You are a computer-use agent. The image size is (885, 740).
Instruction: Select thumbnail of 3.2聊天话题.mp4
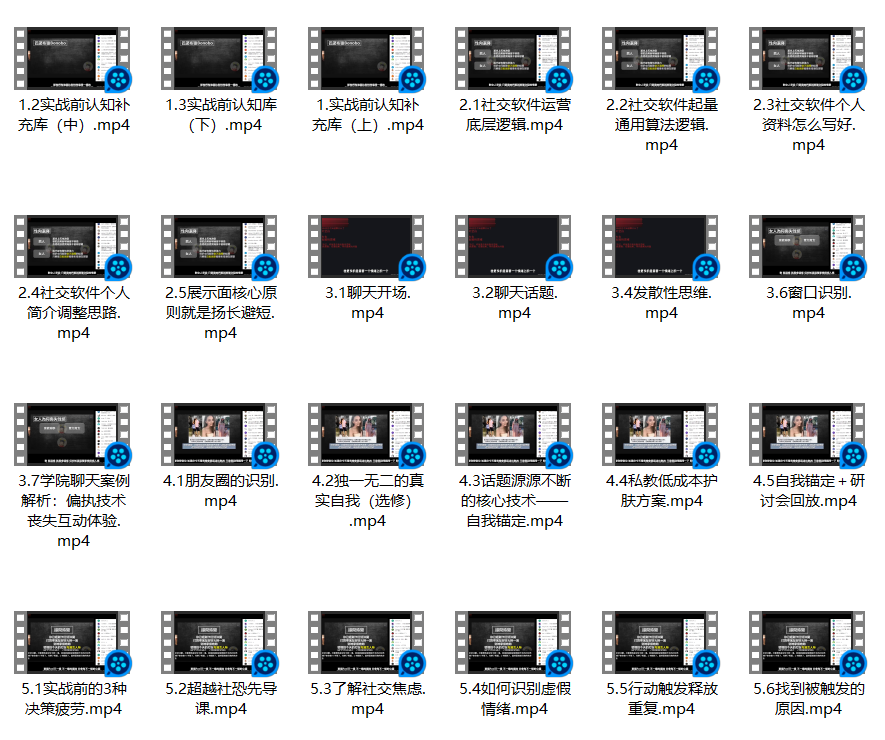pos(514,247)
